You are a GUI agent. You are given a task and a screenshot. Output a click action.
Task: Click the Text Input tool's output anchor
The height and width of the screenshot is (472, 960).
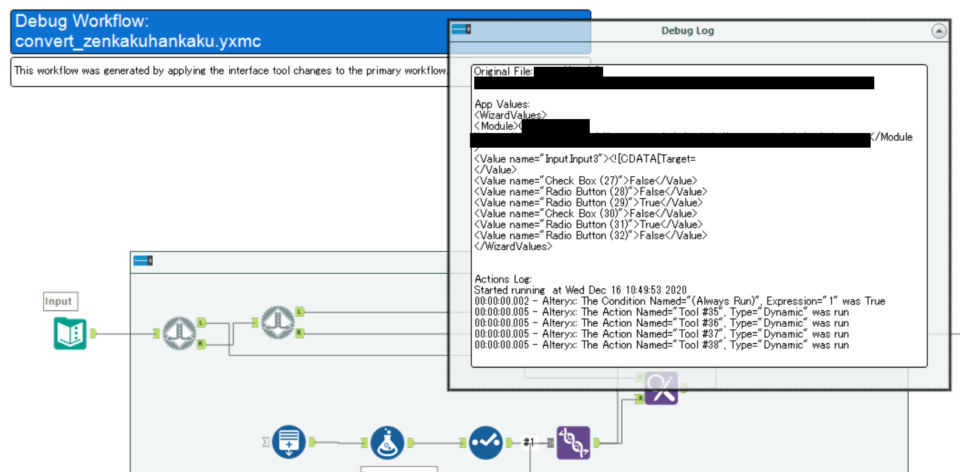click(312, 442)
